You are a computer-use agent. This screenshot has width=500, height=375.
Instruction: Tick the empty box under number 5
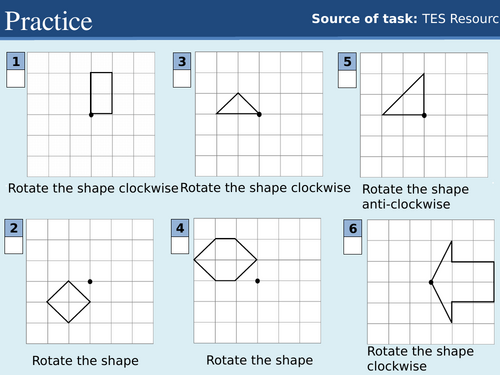pos(347,79)
